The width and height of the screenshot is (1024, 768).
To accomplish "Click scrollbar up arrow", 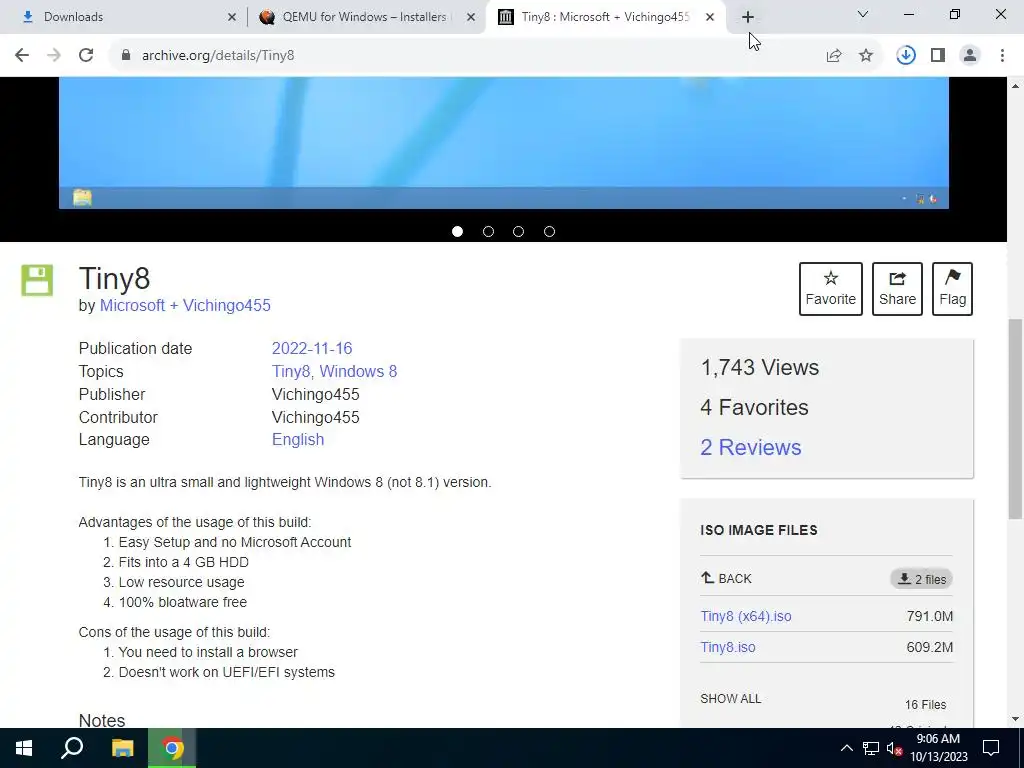I will (1016, 86).
